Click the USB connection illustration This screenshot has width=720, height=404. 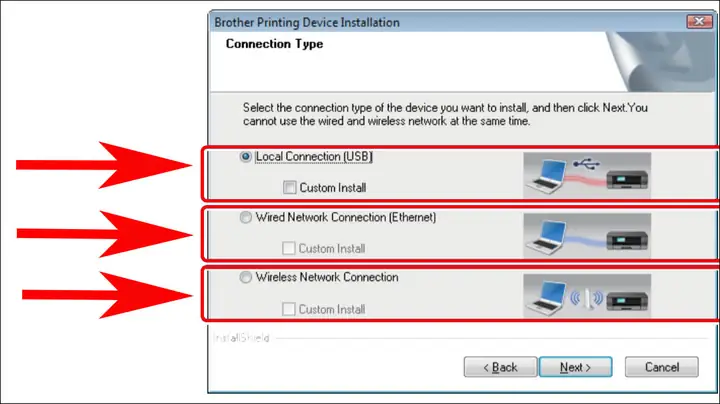click(x=587, y=175)
